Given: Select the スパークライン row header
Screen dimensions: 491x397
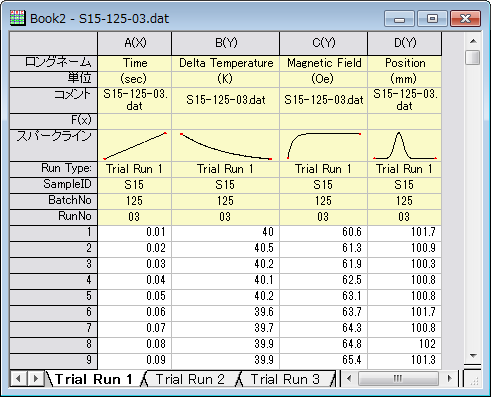Looking at the screenshot, I should tap(53, 146).
